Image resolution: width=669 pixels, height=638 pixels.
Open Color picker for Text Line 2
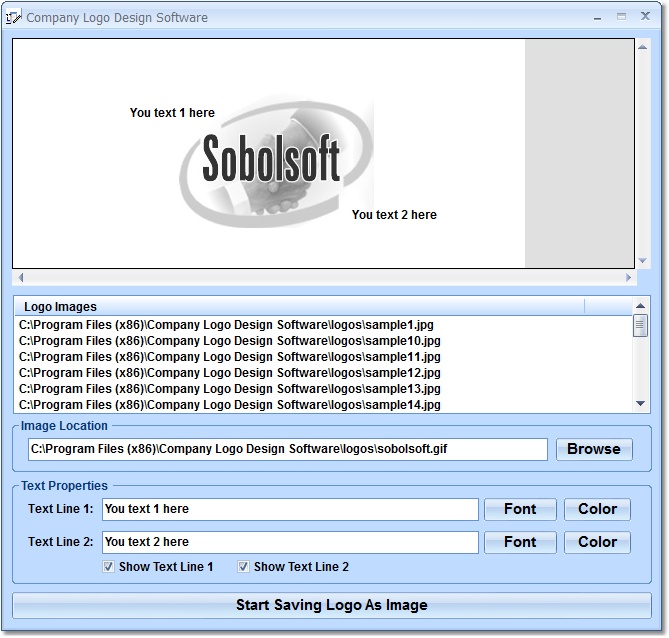(597, 542)
